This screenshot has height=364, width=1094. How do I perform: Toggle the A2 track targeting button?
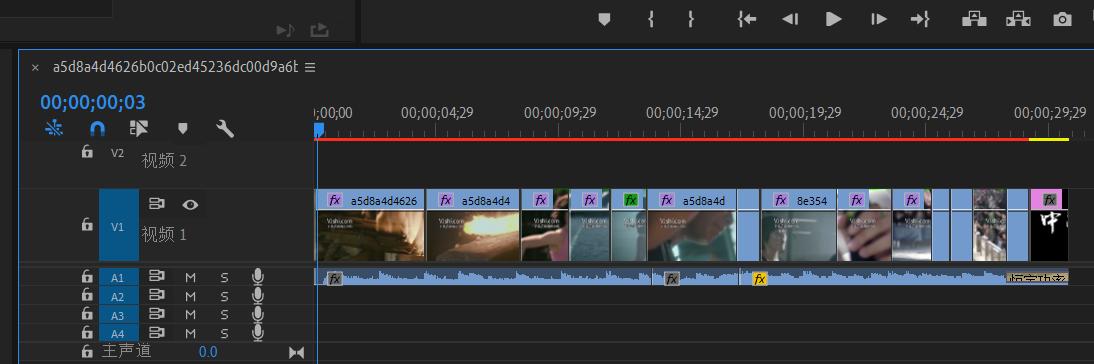pyautogui.click(x=119, y=296)
